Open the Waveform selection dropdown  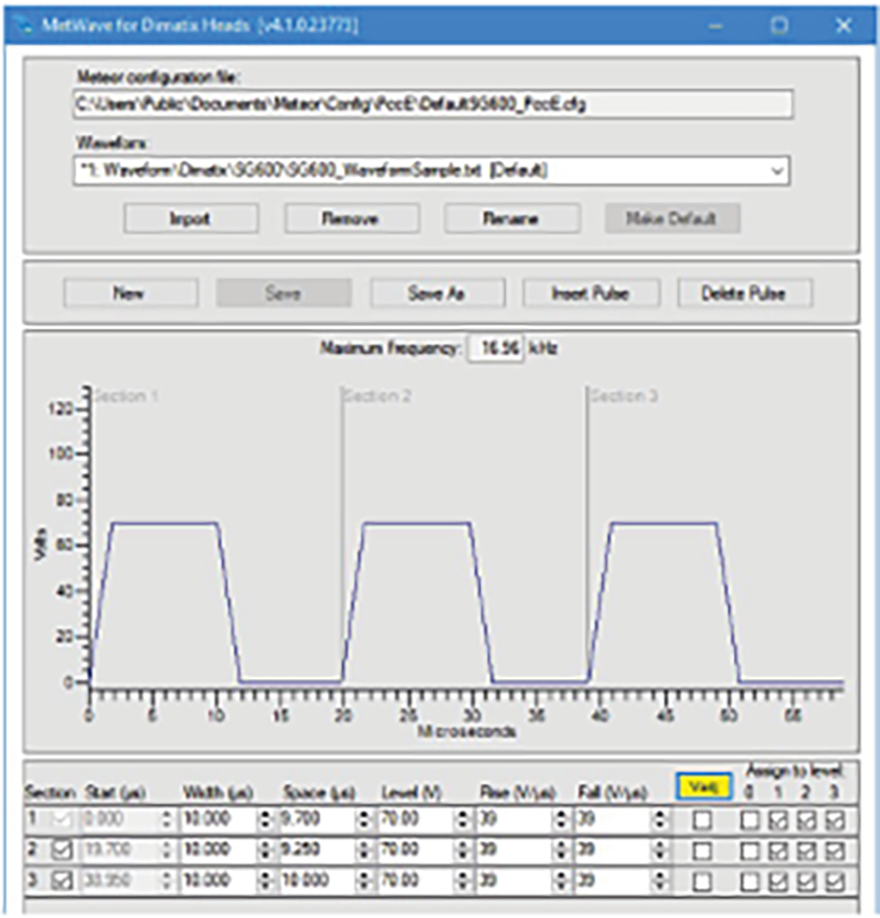click(777, 171)
